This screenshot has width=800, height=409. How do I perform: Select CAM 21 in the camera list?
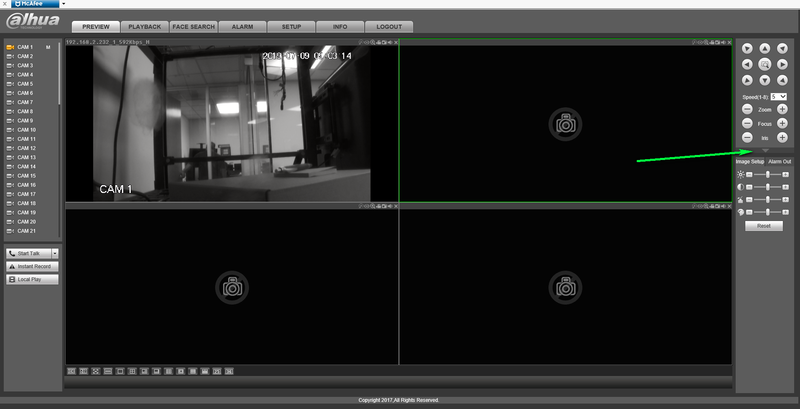click(x=29, y=231)
